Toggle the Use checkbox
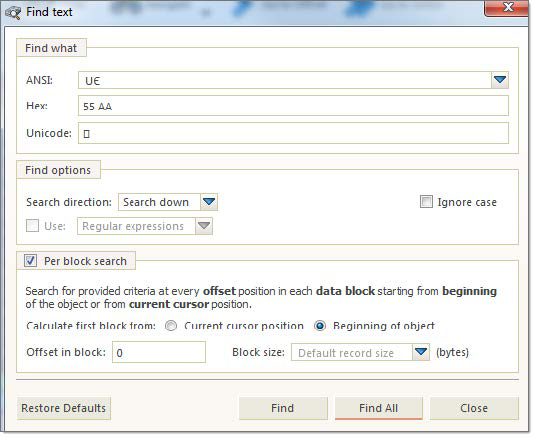Viewport: 534px width, 437px height. [32, 225]
